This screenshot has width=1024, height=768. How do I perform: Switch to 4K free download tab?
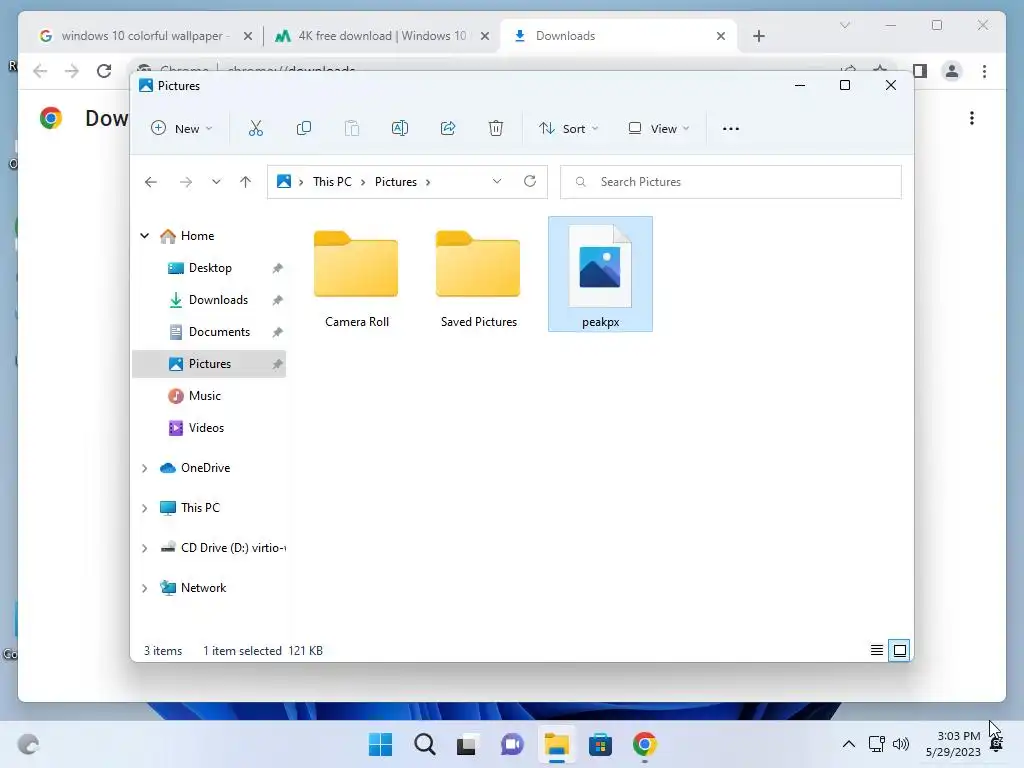(381, 36)
